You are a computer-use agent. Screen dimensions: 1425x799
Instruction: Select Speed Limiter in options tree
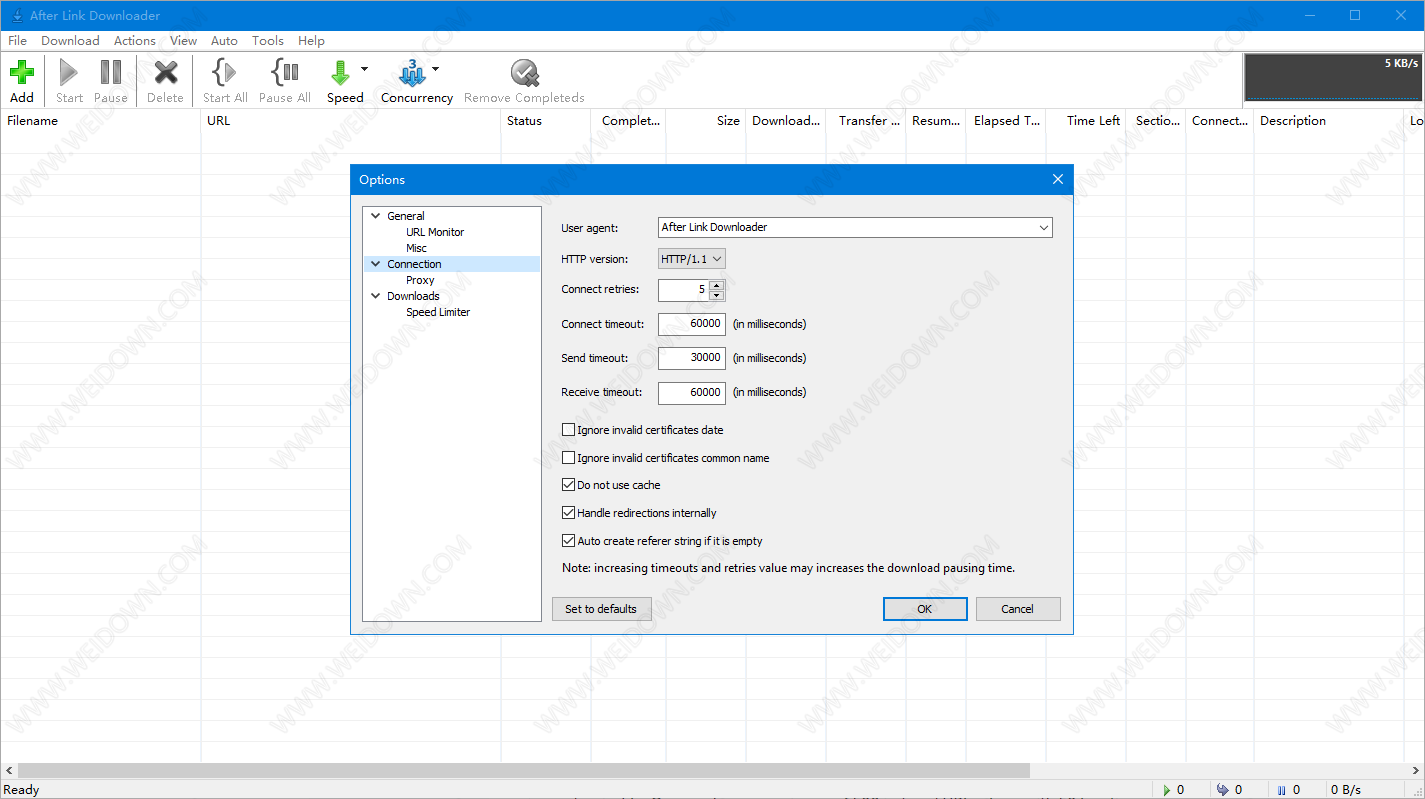tap(438, 312)
